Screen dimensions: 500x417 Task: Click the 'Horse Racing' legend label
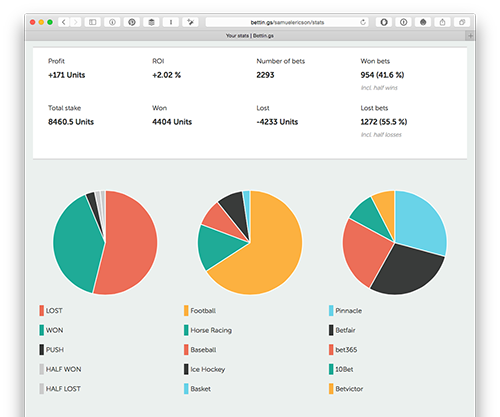[x=211, y=330]
